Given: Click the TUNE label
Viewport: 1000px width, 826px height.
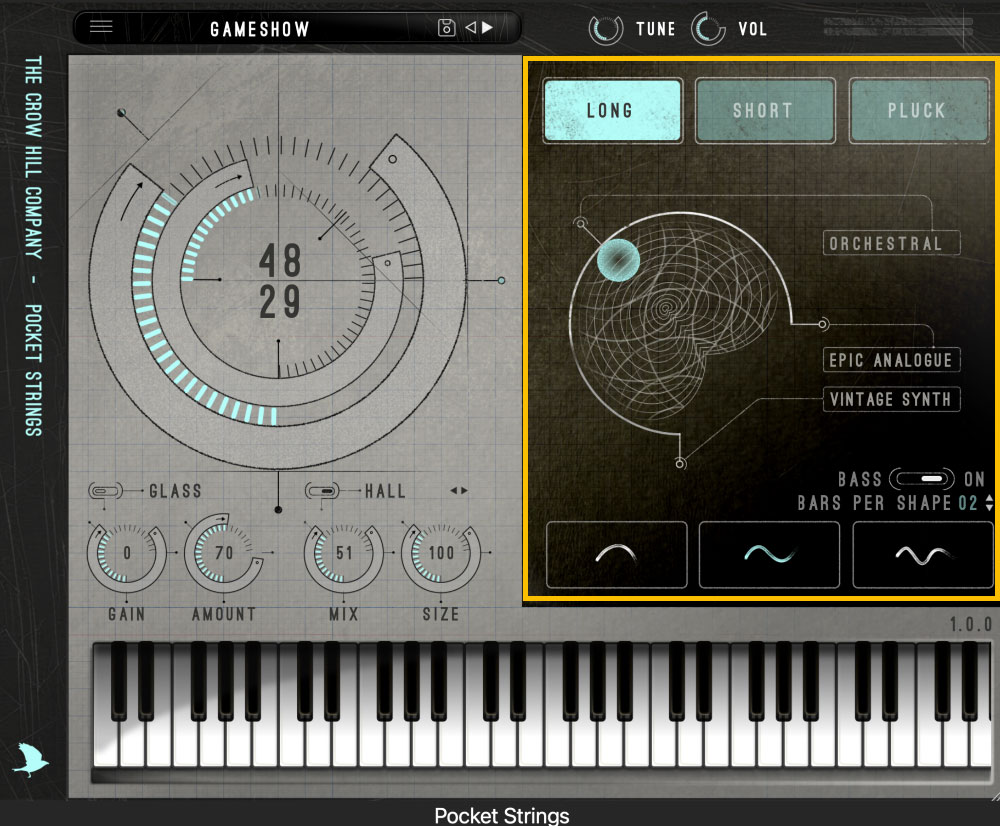Looking at the screenshot, I should [x=656, y=29].
